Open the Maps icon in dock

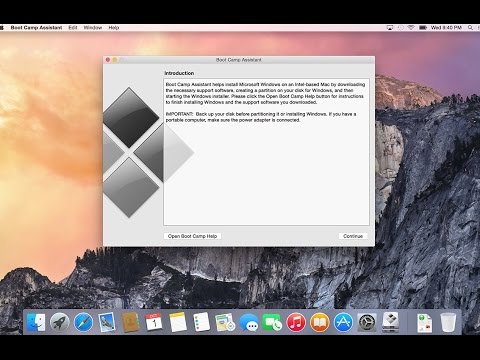pos(225,322)
